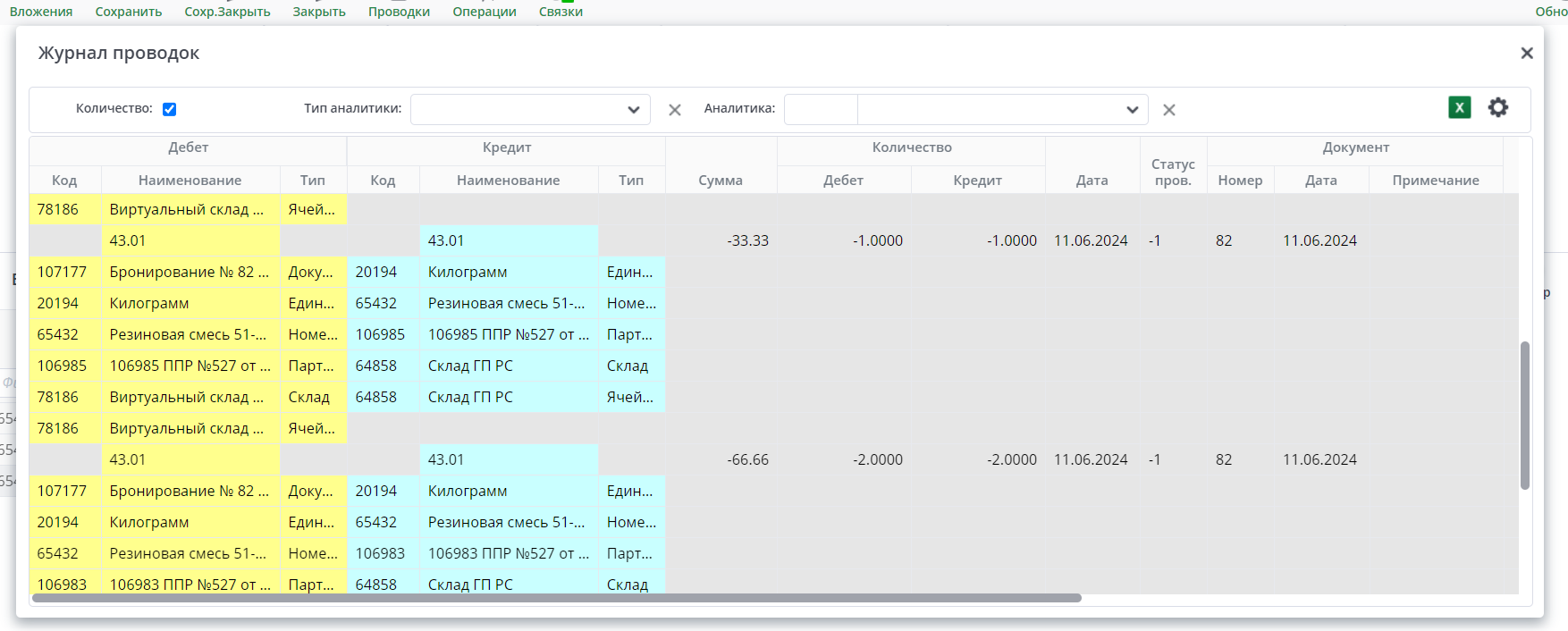The image size is (1568, 631).
Task: Click the vertical scrollbar thumb
Action: [x=1525, y=415]
